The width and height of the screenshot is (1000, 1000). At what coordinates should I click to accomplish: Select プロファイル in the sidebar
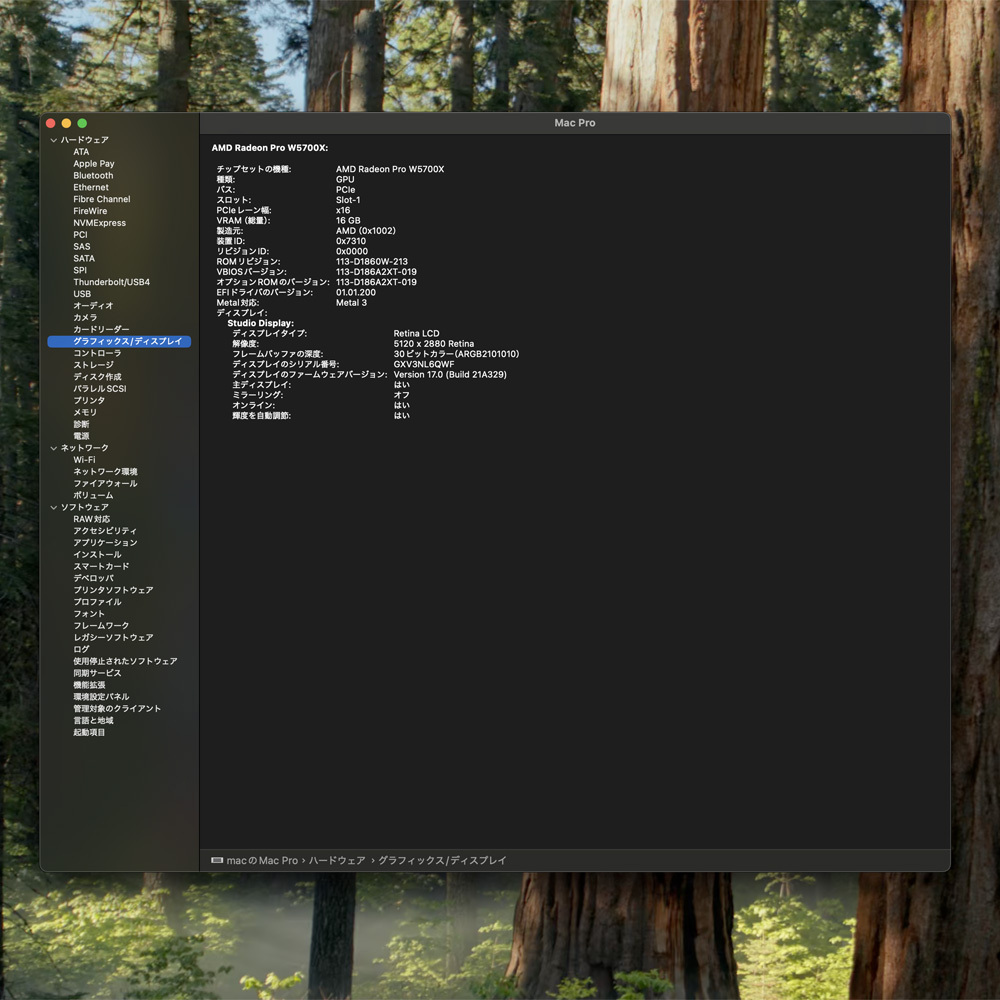[x=97, y=602]
